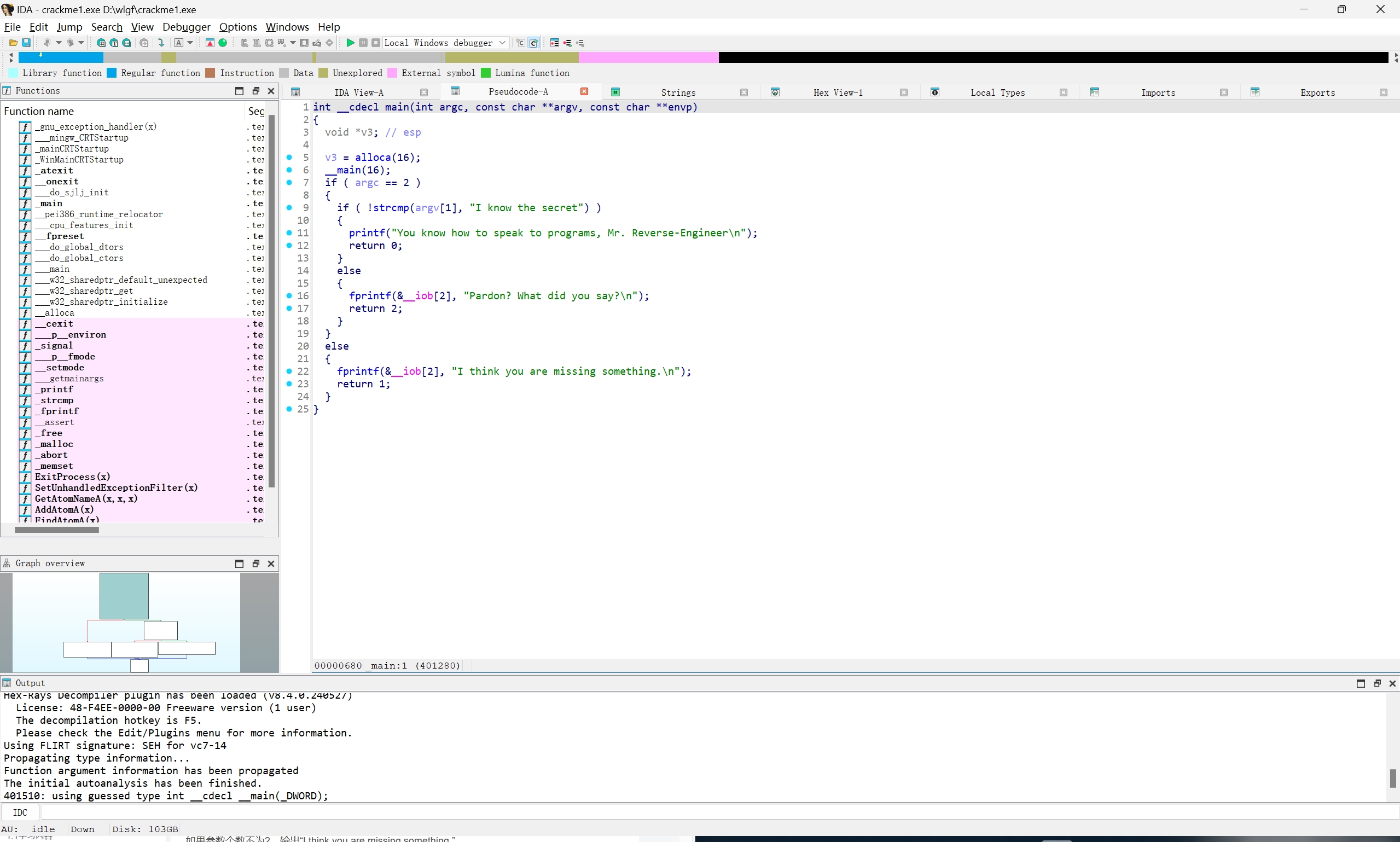
Task: Open the Jump menu
Action: [x=69, y=27]
